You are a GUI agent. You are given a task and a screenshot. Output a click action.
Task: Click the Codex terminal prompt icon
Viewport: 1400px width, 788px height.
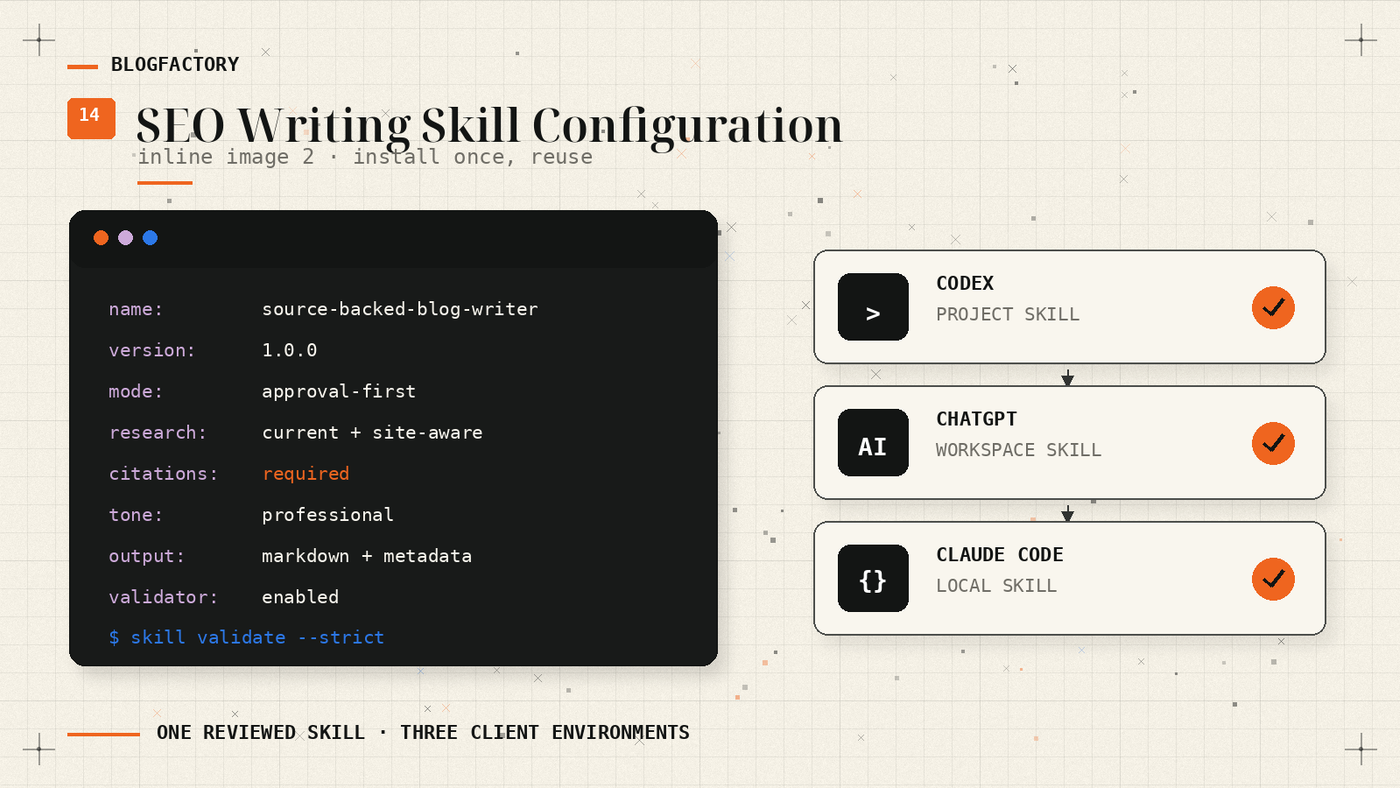coord(873,307)
